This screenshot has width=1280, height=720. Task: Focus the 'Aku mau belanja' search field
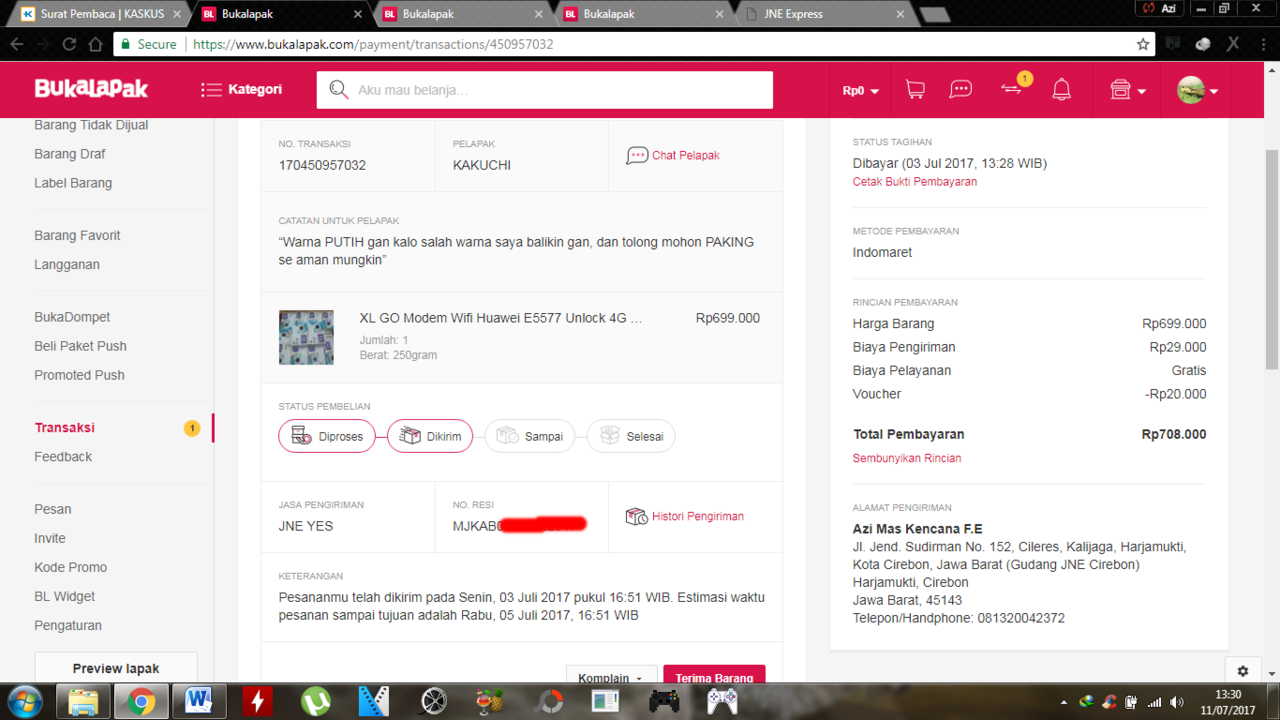point(545,90)
